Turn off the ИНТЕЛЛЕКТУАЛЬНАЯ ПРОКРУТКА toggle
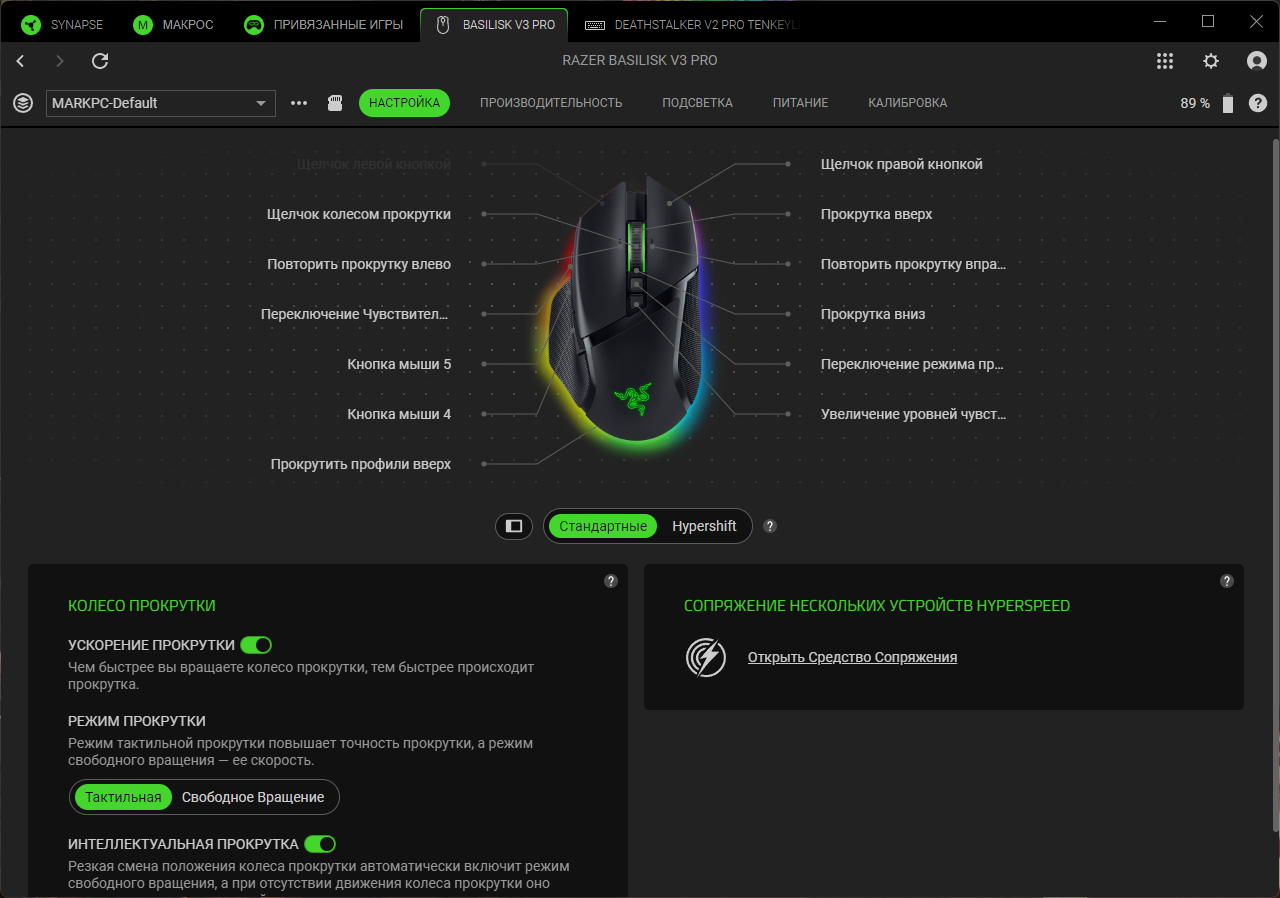 [320, 844]
